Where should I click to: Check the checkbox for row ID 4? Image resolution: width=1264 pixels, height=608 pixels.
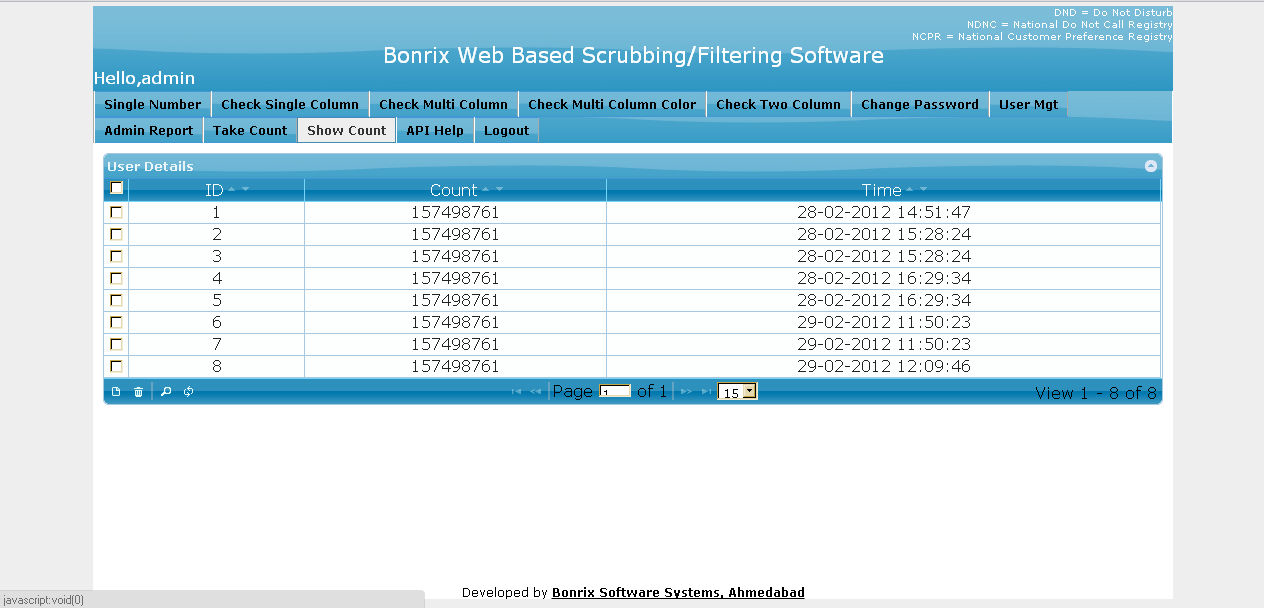click(x=117, y=278)
